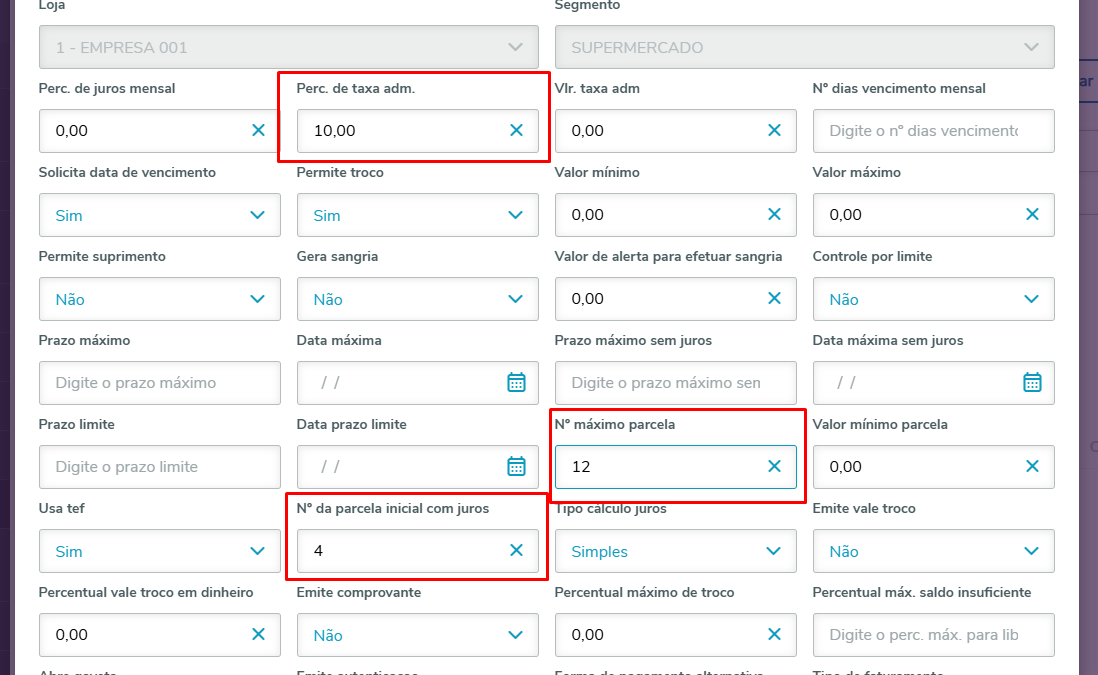Clear the Perc. de taxa adm. value
The width and height of the screenshot is (1098, 675).
(516, 130)
